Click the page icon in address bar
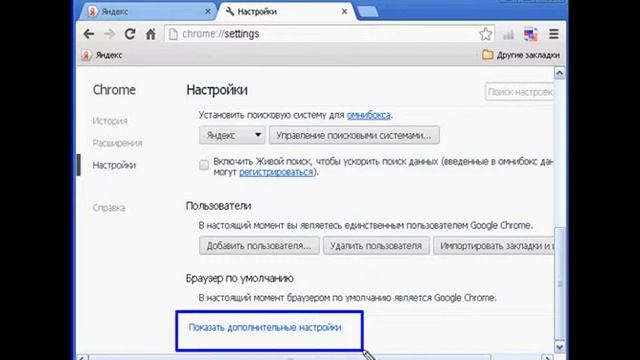640x360 pixels. coord(173,34)
